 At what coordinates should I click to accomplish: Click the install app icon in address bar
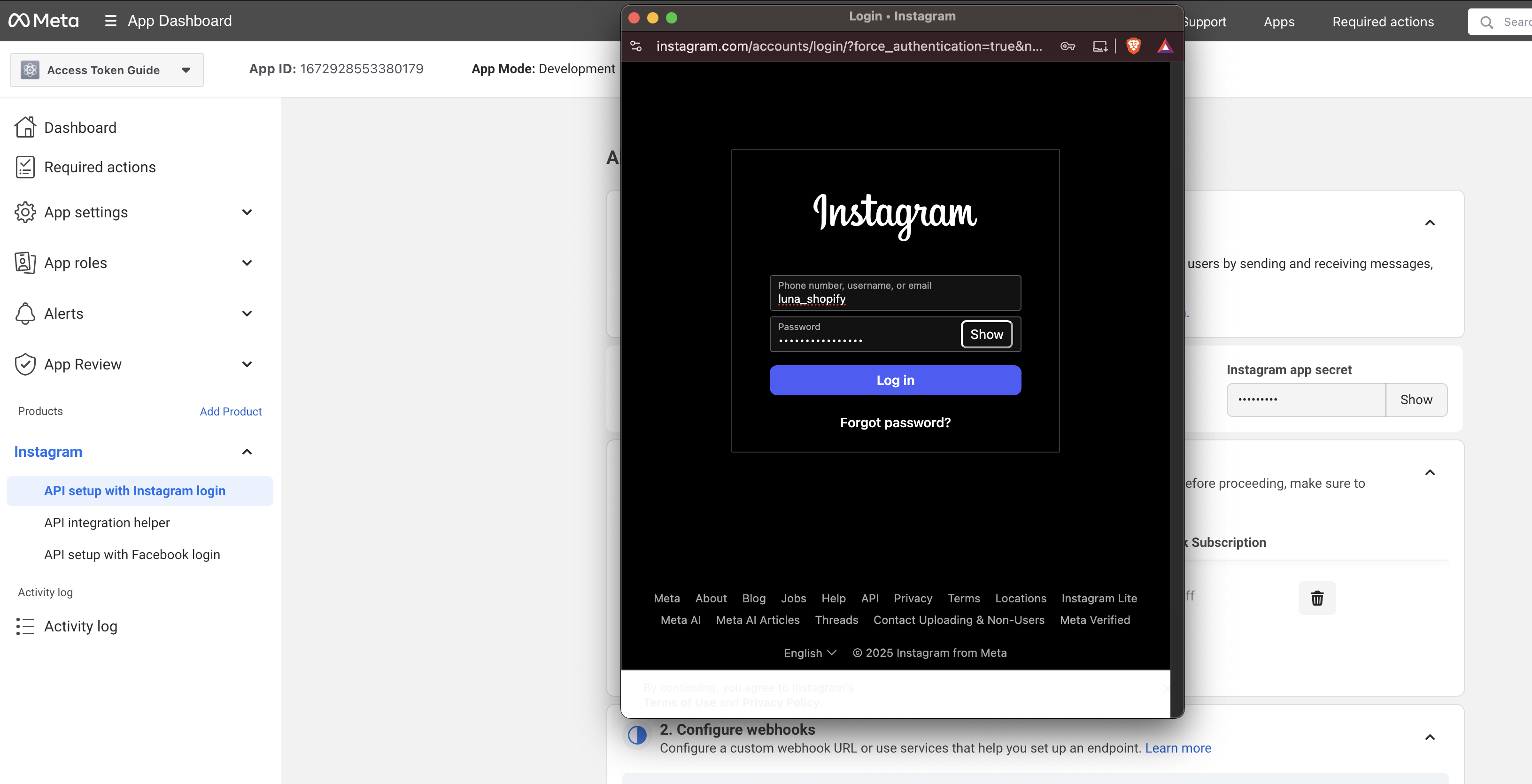tap(1099, 46)
